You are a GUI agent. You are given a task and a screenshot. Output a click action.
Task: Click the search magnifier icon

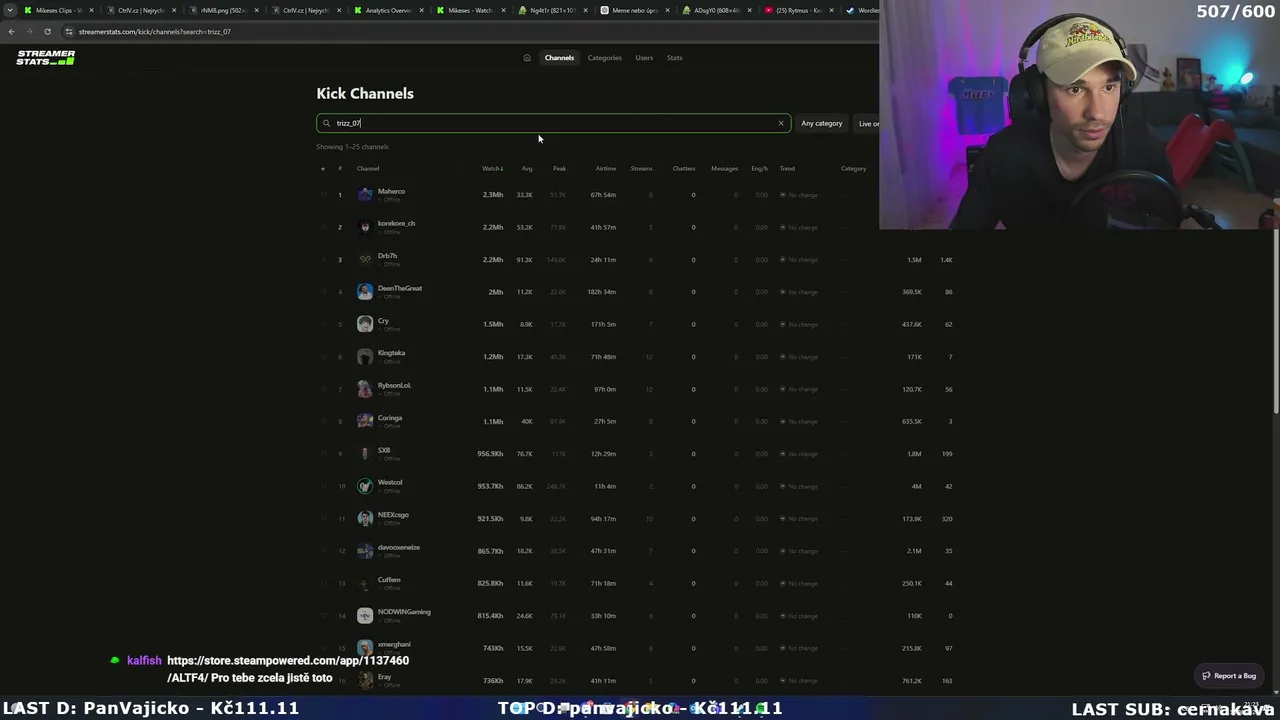(x=326, y=123)
